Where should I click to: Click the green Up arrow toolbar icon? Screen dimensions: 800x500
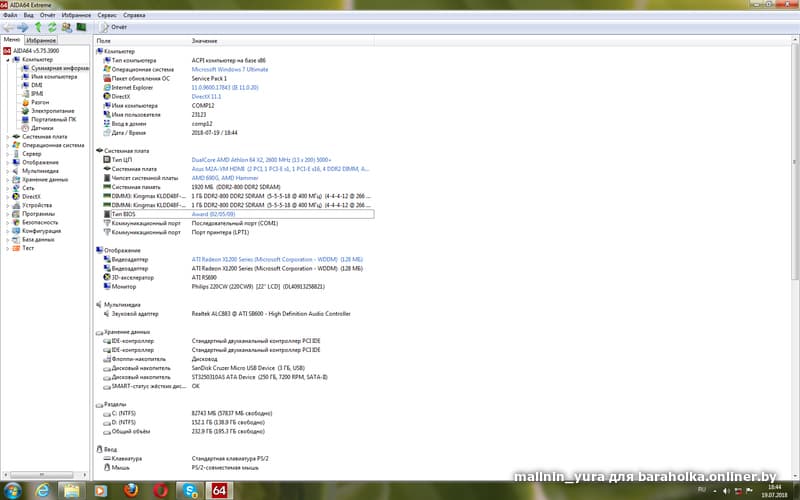point(38,27)
